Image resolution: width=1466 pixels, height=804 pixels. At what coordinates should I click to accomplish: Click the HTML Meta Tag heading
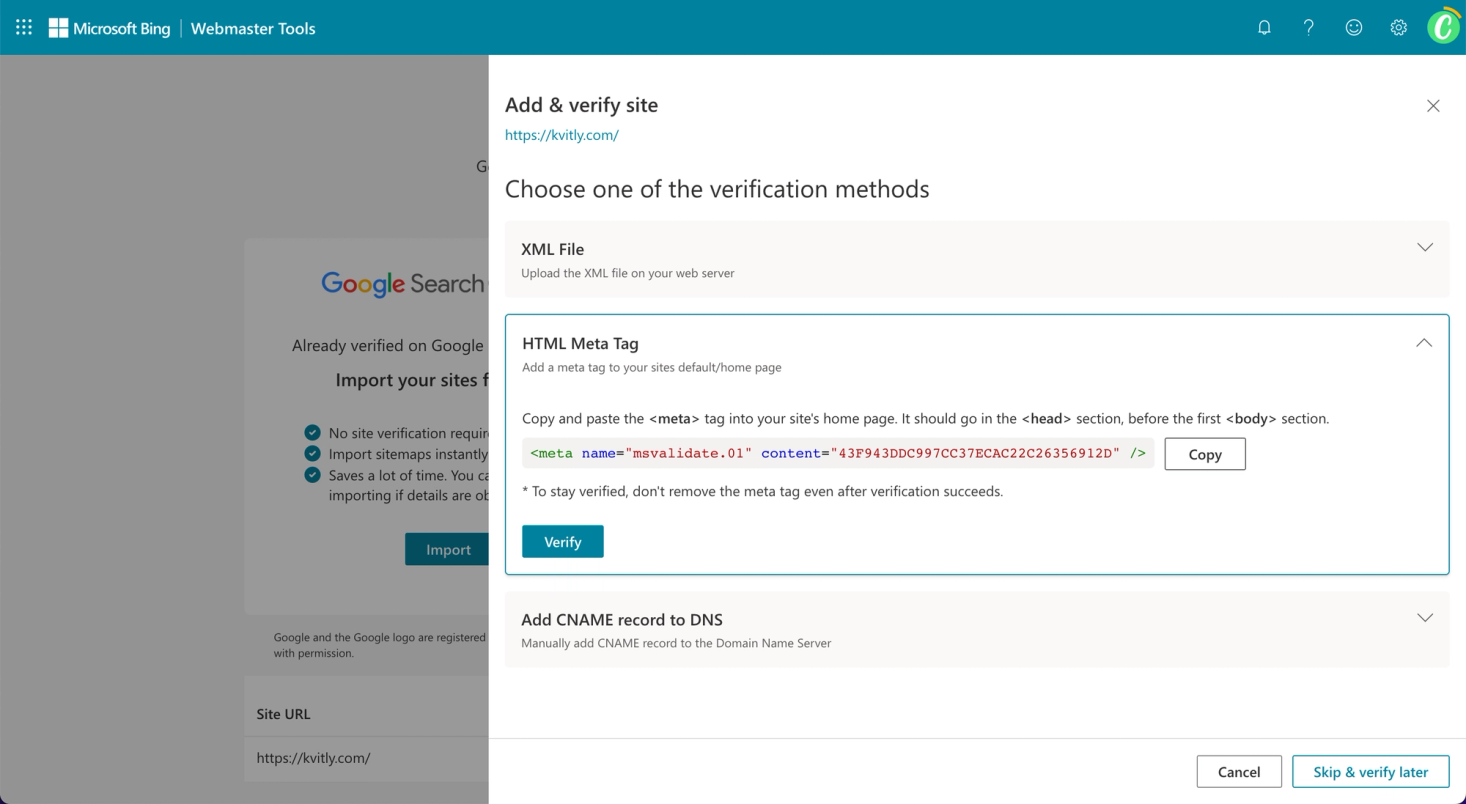(580, 343)
